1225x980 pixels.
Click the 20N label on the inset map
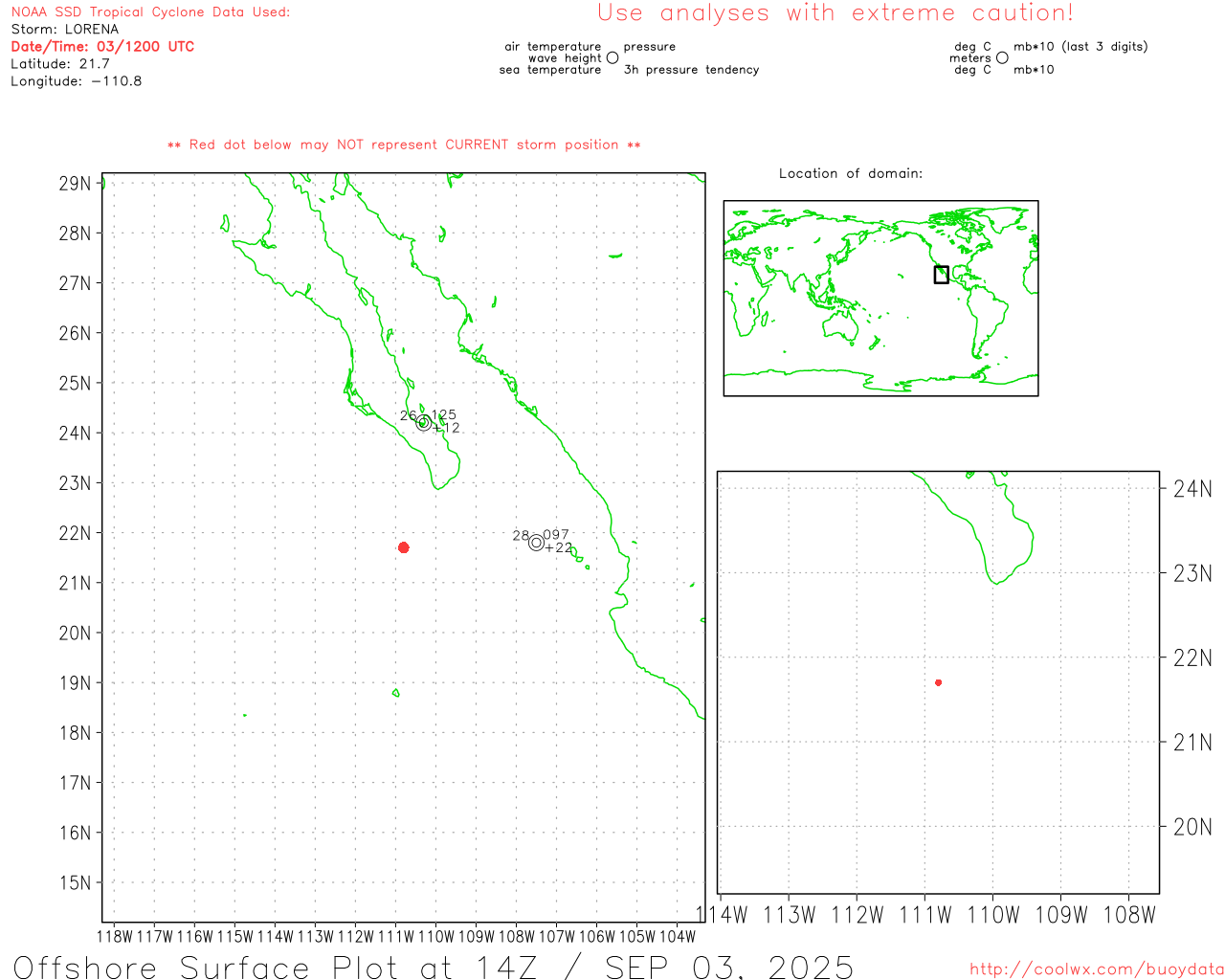pos(1192,827)
